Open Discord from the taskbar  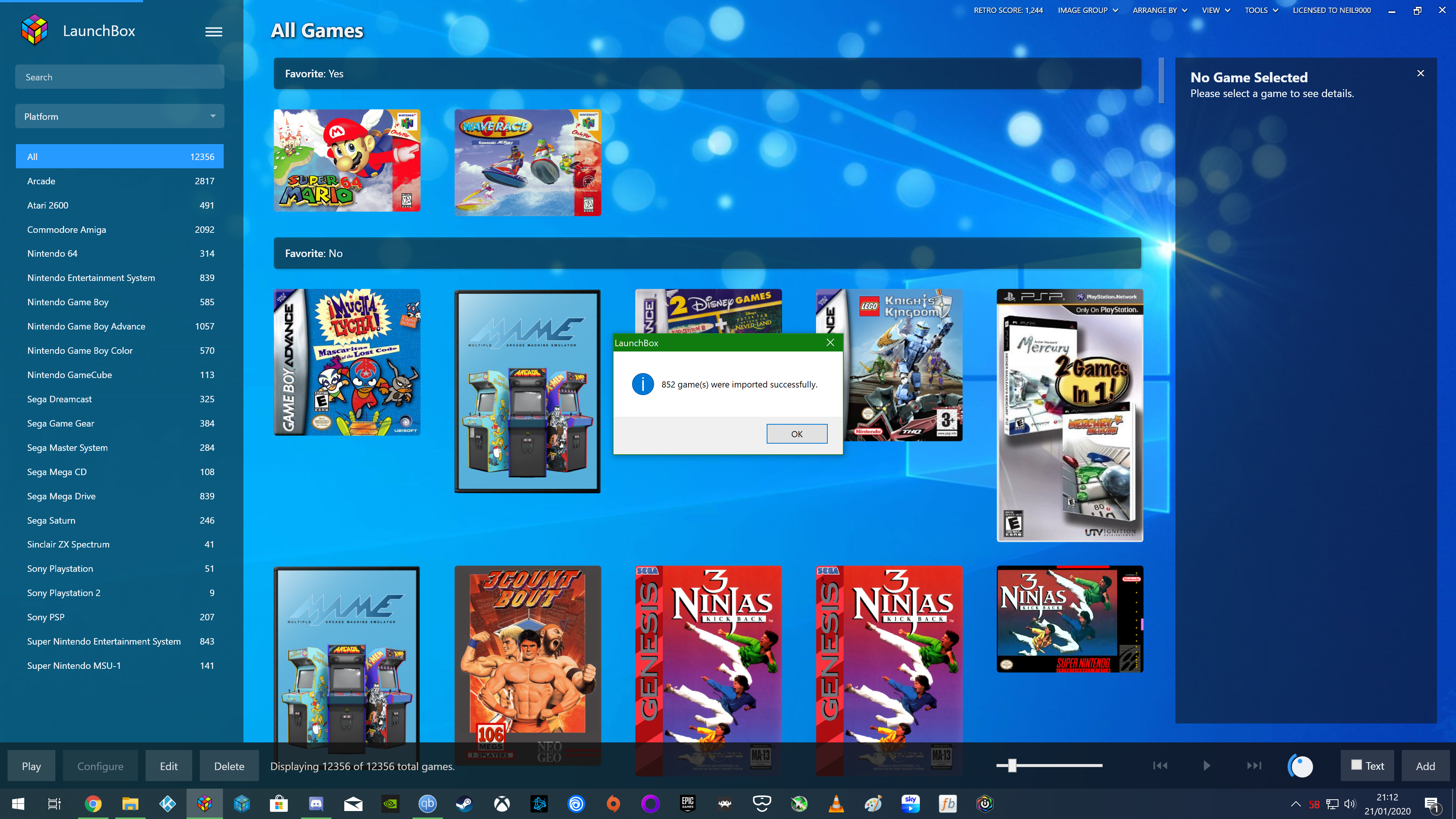coord(316,803)
